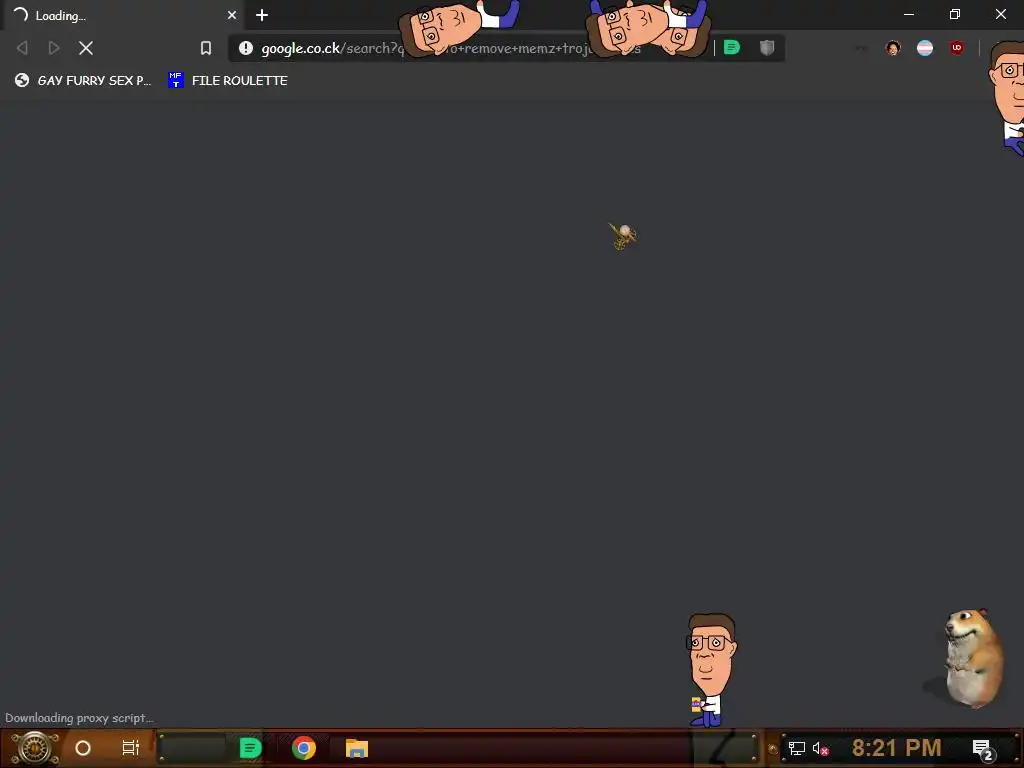The image size is (1024, 768).
Task: Open the steampunk Start button
Action: click(x=34, y=748)
